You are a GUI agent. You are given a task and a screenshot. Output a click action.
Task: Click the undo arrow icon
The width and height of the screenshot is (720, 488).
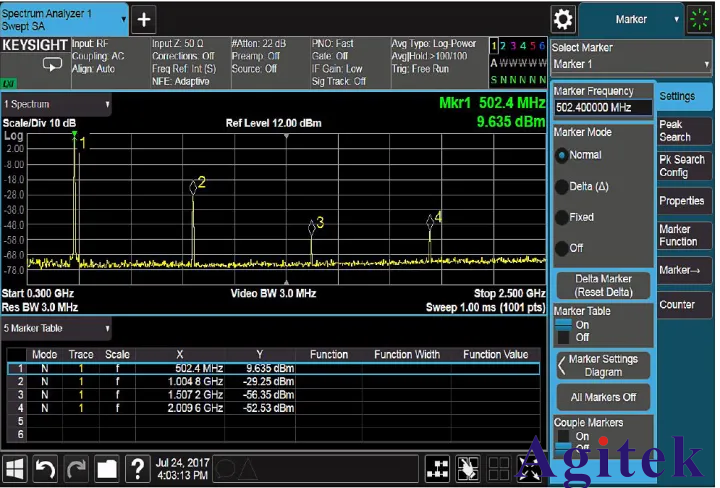coord(46,468)
